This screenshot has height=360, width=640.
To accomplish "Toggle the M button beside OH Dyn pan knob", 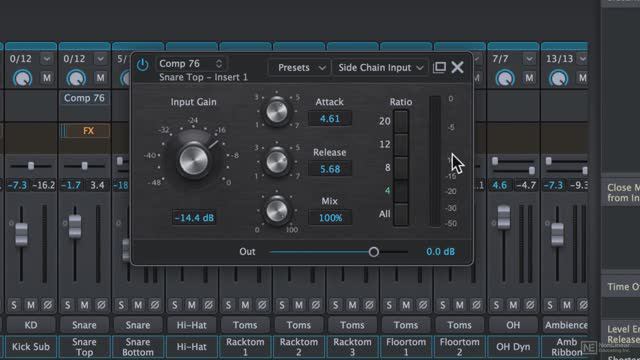I will 529,78.
